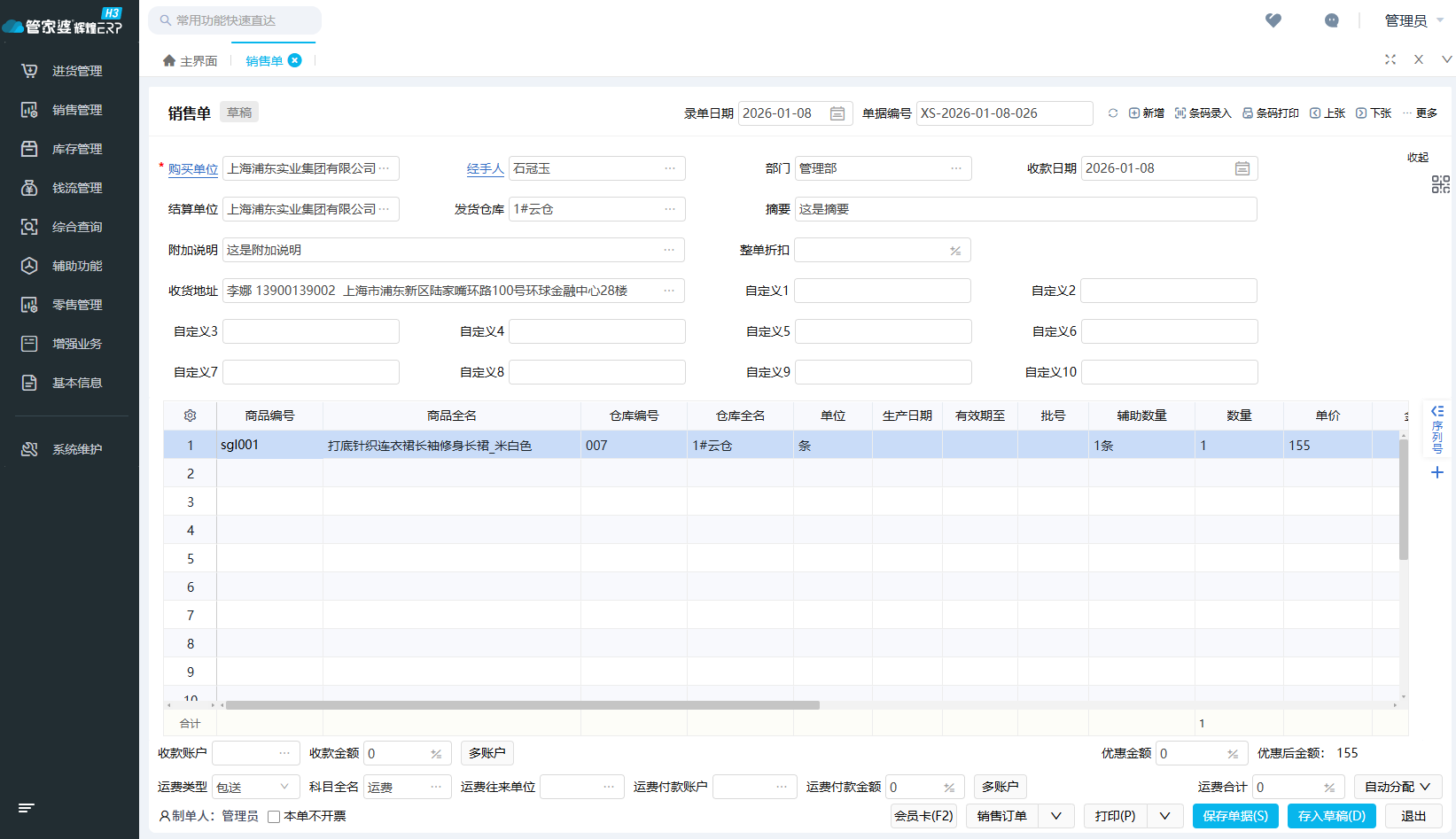Screen dimensions: 1456x839
Task: Click the 条码打印 button
Action: click(1271, 113)
